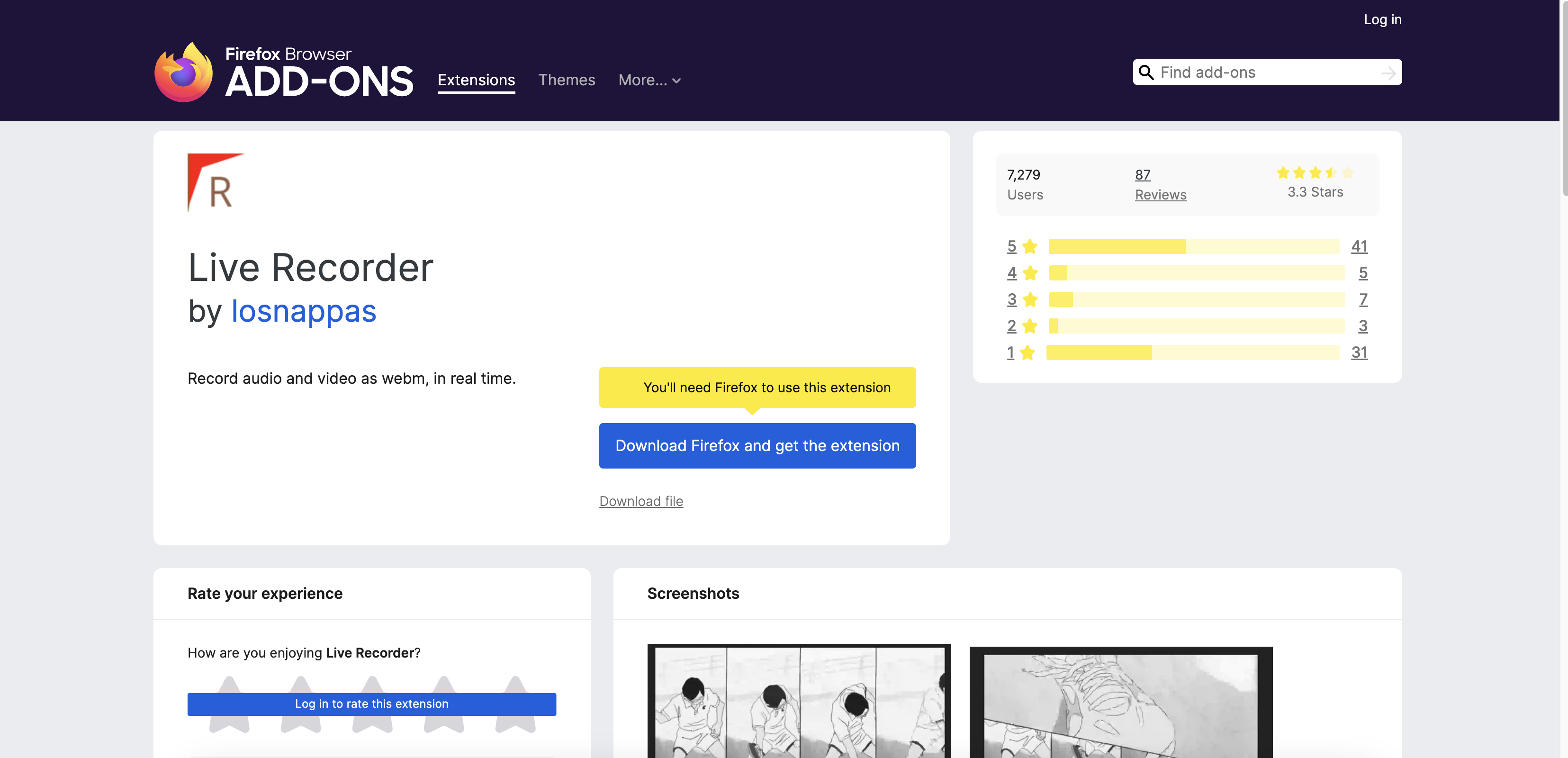Click the 2-star rating bar
1568x758 pixels.
coord(1197,326)
